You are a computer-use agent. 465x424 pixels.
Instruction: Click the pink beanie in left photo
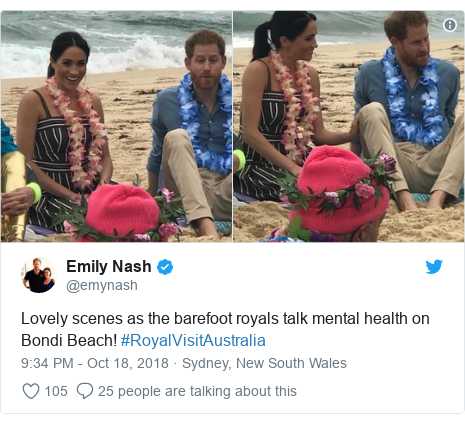[123, 210]
